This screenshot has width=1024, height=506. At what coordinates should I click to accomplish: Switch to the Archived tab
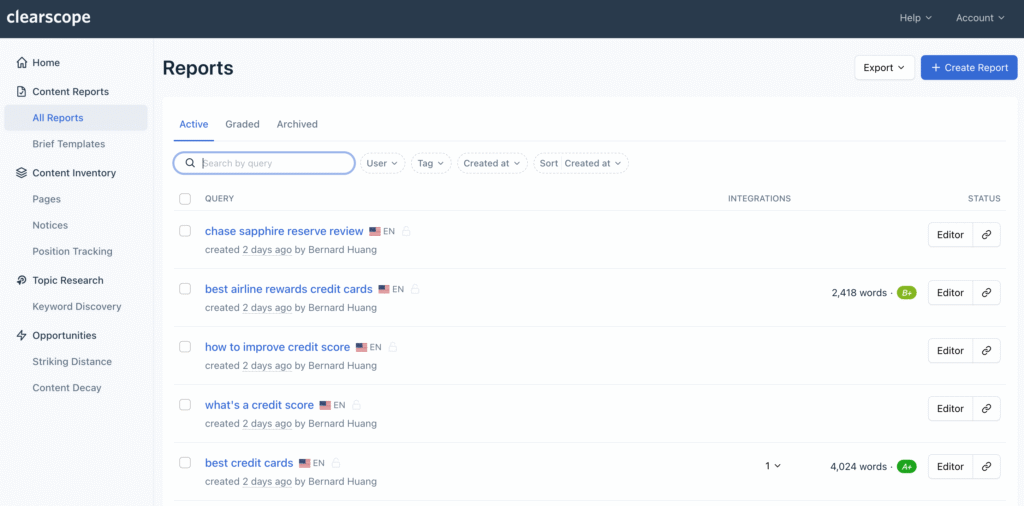297,124
